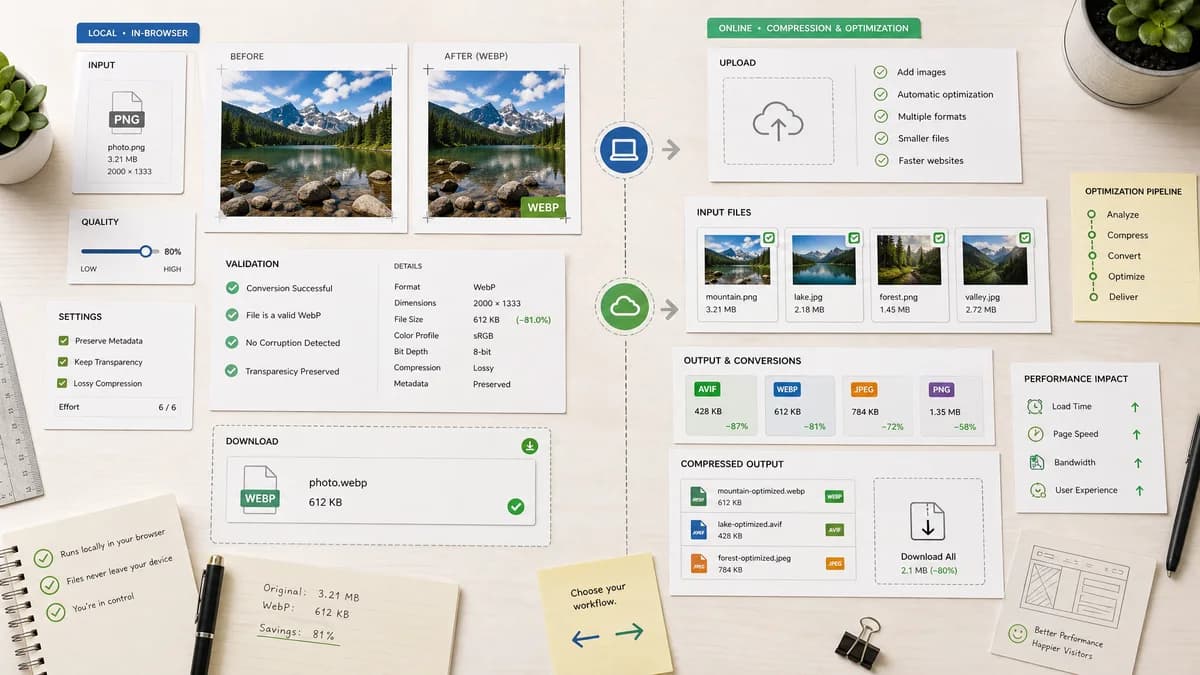Click the PNG file icon in Input card

tap(127, 114)
